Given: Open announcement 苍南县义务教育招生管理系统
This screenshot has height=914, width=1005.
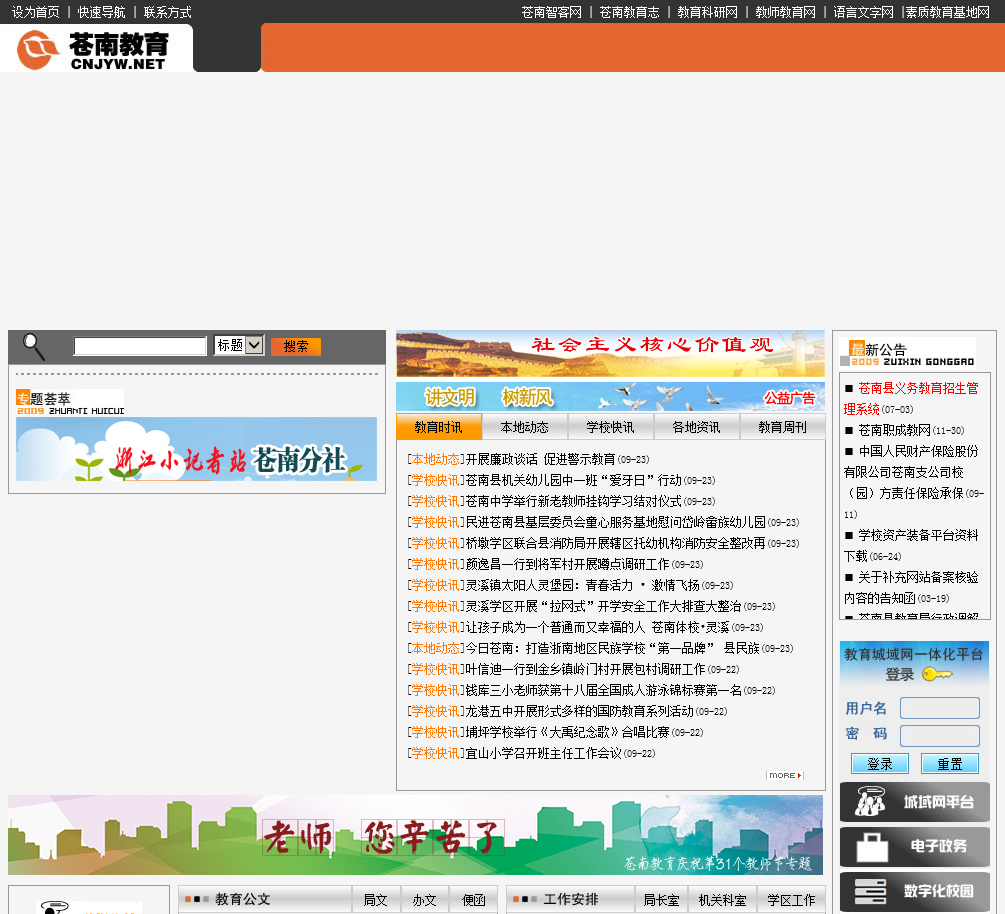Looking at the screenshot, I should click(x=911, y=398).
